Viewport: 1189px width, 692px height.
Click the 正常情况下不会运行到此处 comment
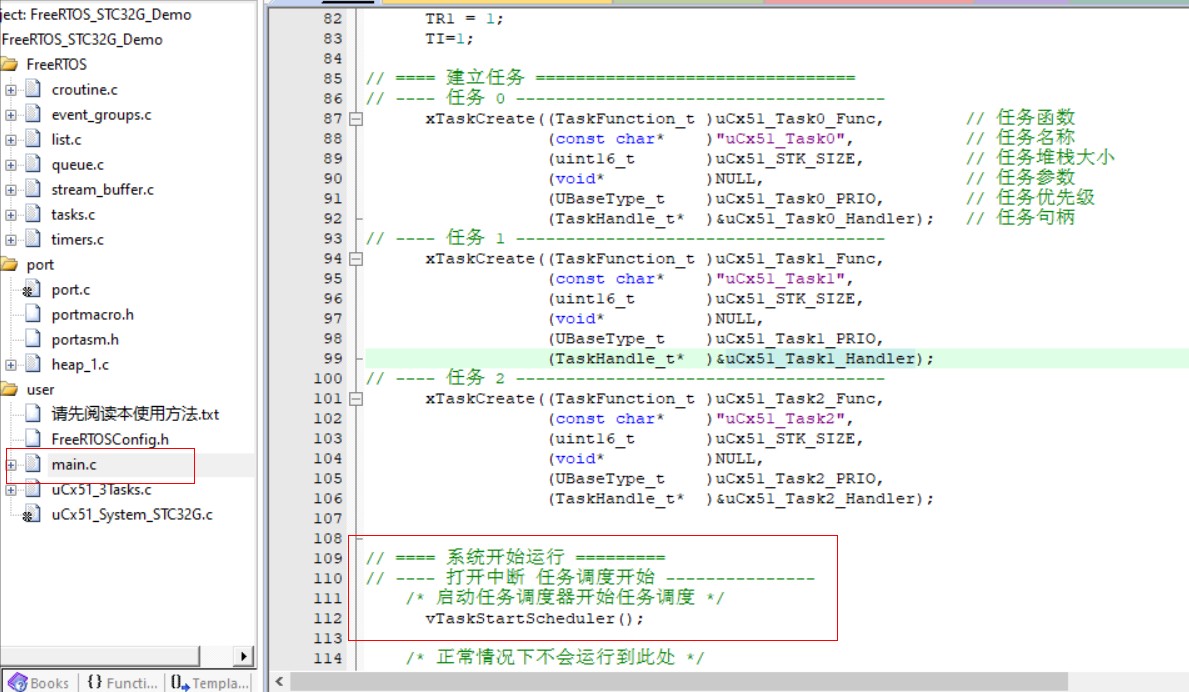pos(555,657)
